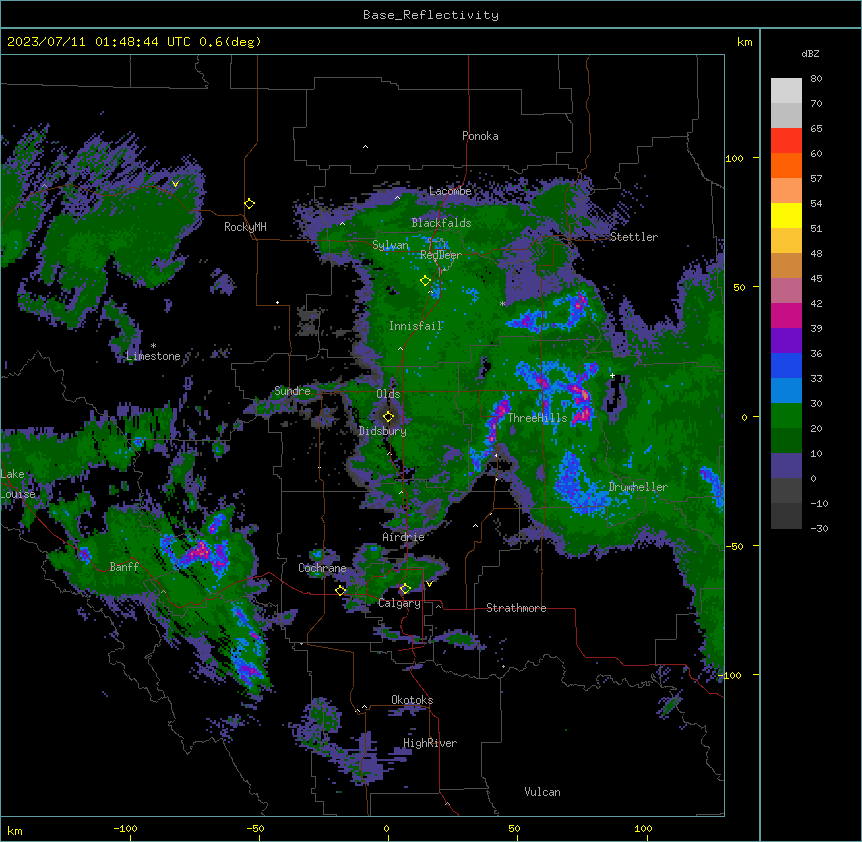The width and height of the screenshot is (862, 842).
Task: Click the Sylvan label
Action: pyautogui.click(x=390, y=245)
